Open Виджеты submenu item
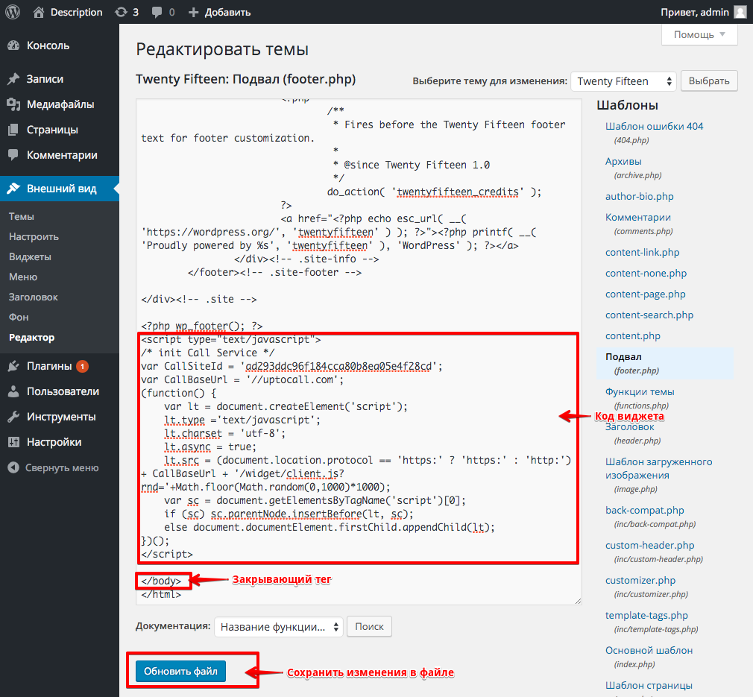753x697 pixels. click(x=30, y=257)
